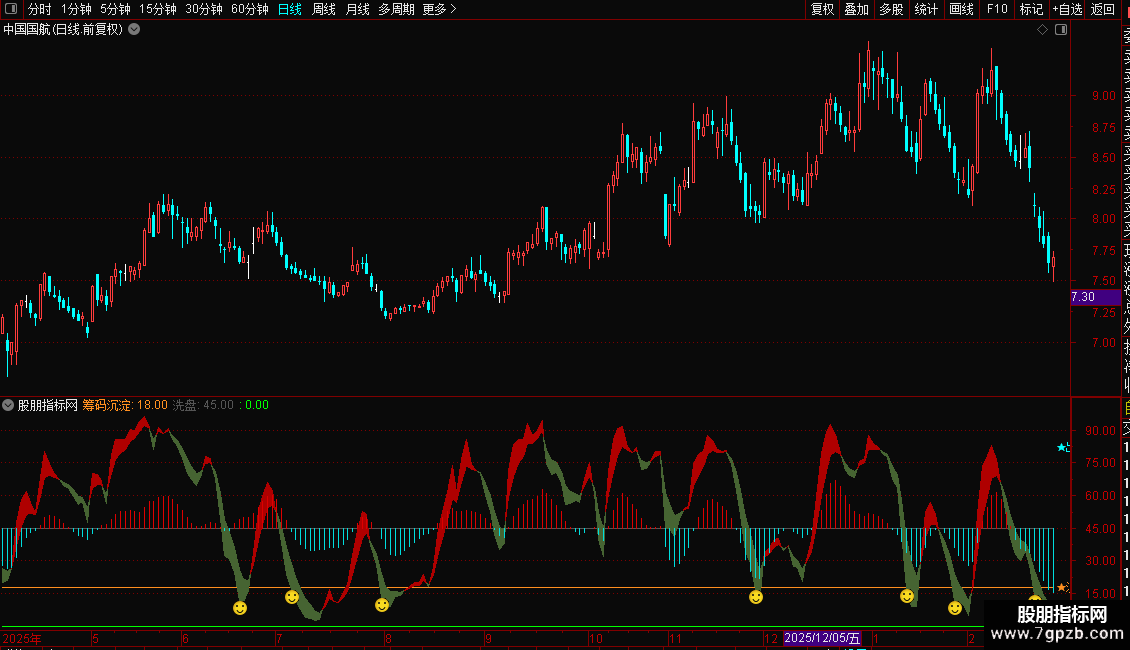This screenshot has width=1130, height=650.
Task: Select the 日线 daily tab
Action: click(x=290, y=9)
